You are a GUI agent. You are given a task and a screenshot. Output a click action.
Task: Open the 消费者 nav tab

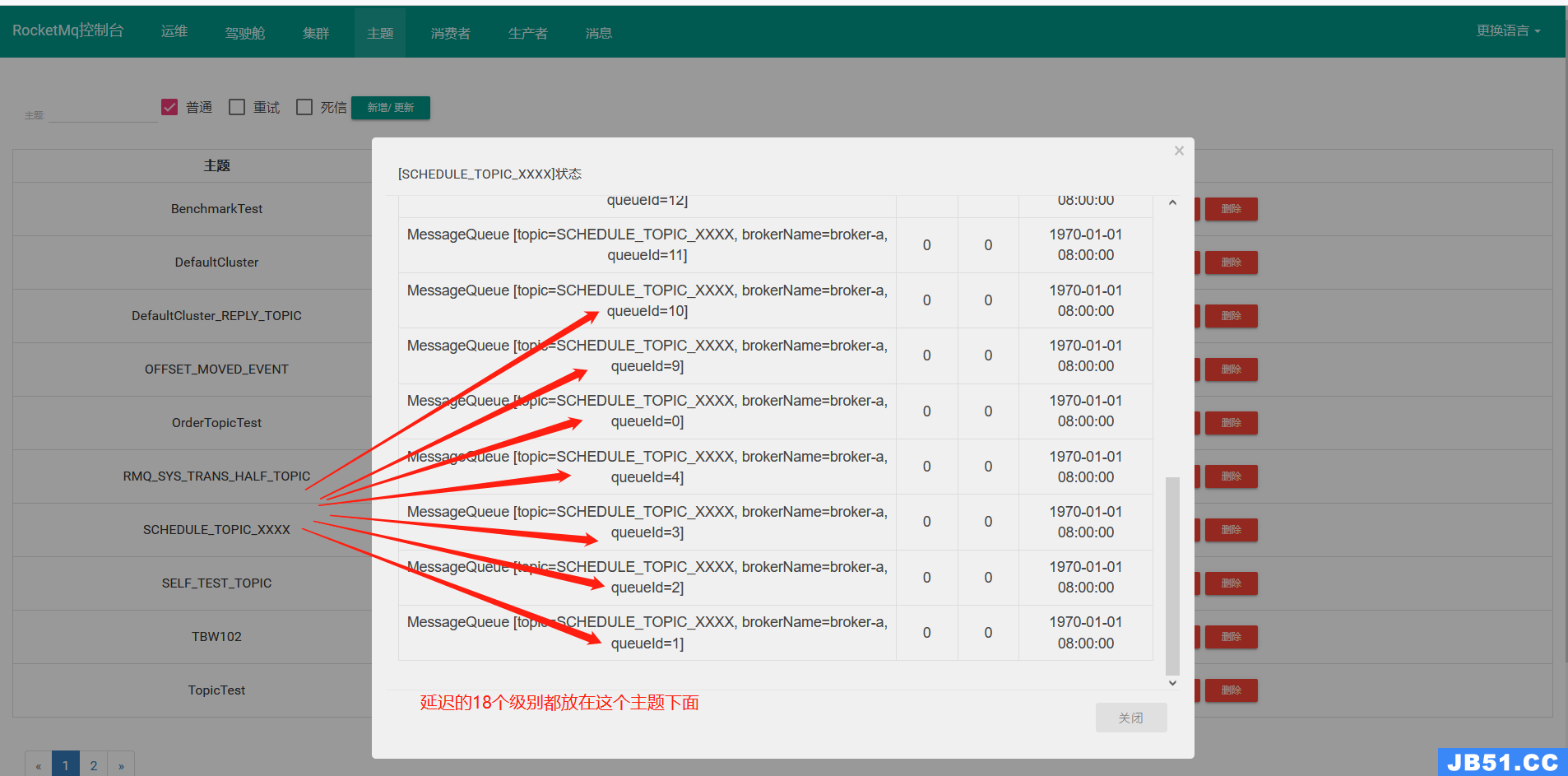[451, 33]
